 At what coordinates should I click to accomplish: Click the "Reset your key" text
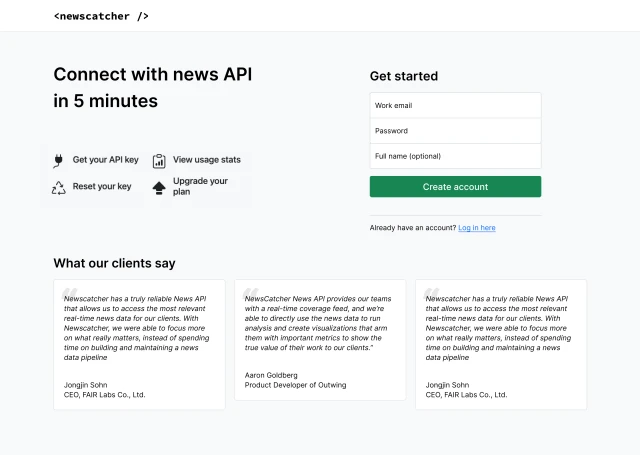point(102,186)
